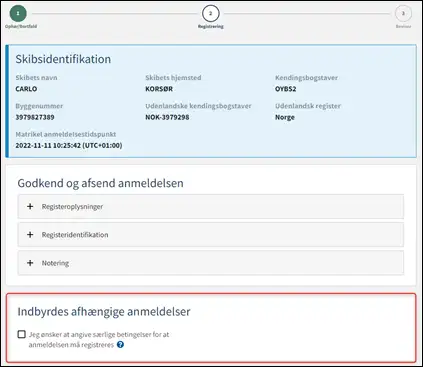Select foreign register value Norge
Image resolution: width=423 pixels, height=367 pixels.
pos(285,117)
